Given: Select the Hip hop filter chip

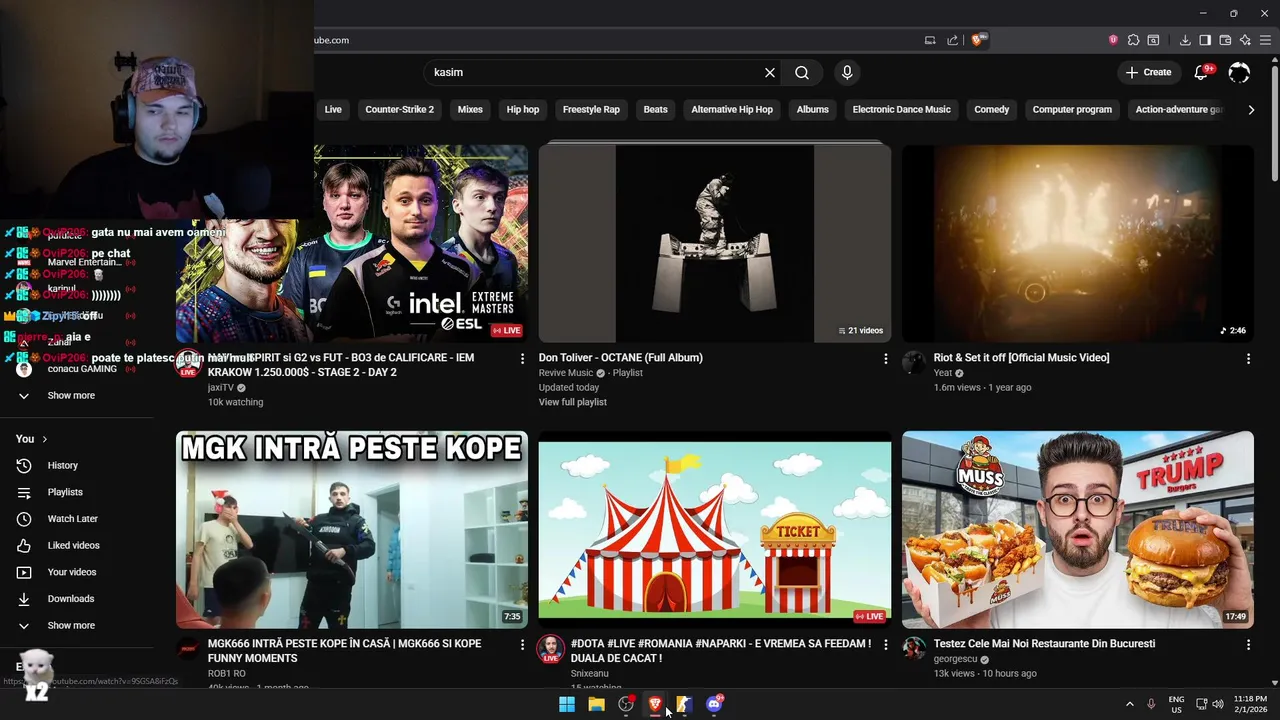Looking at the screenshot, I should (523, 110).
